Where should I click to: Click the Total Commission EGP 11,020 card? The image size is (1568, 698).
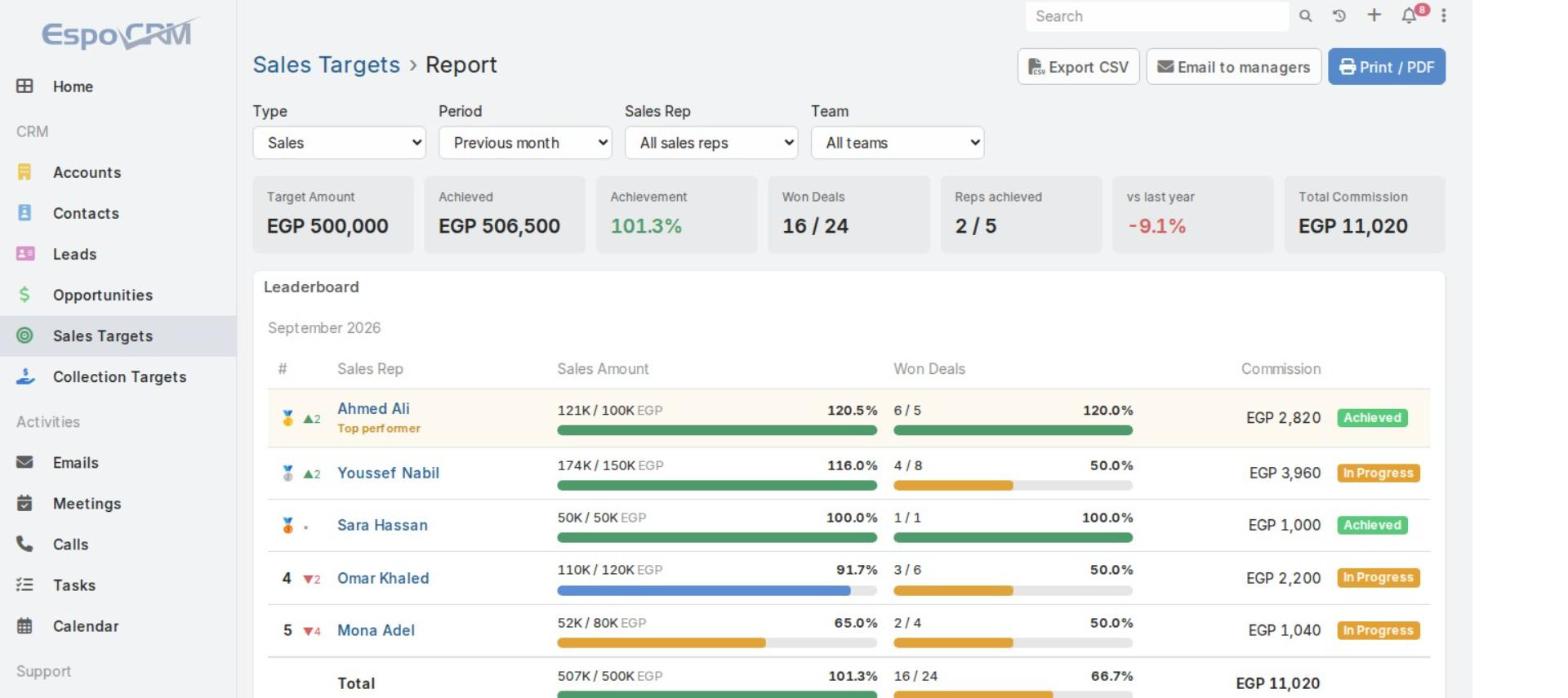[1365, 214]
